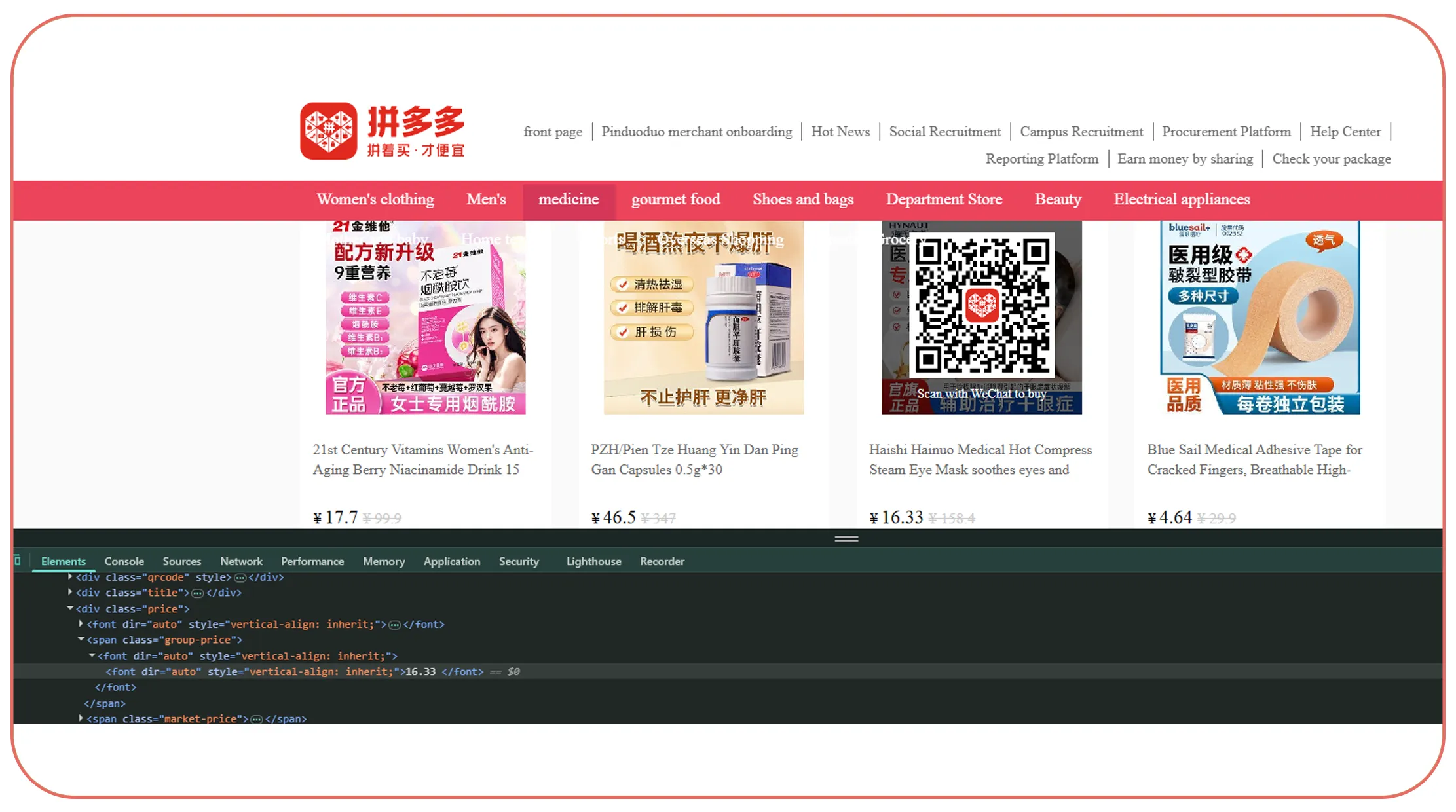Go to Hot News
Viewport: 1456px width, 812px height.
(x=840, y=132)
